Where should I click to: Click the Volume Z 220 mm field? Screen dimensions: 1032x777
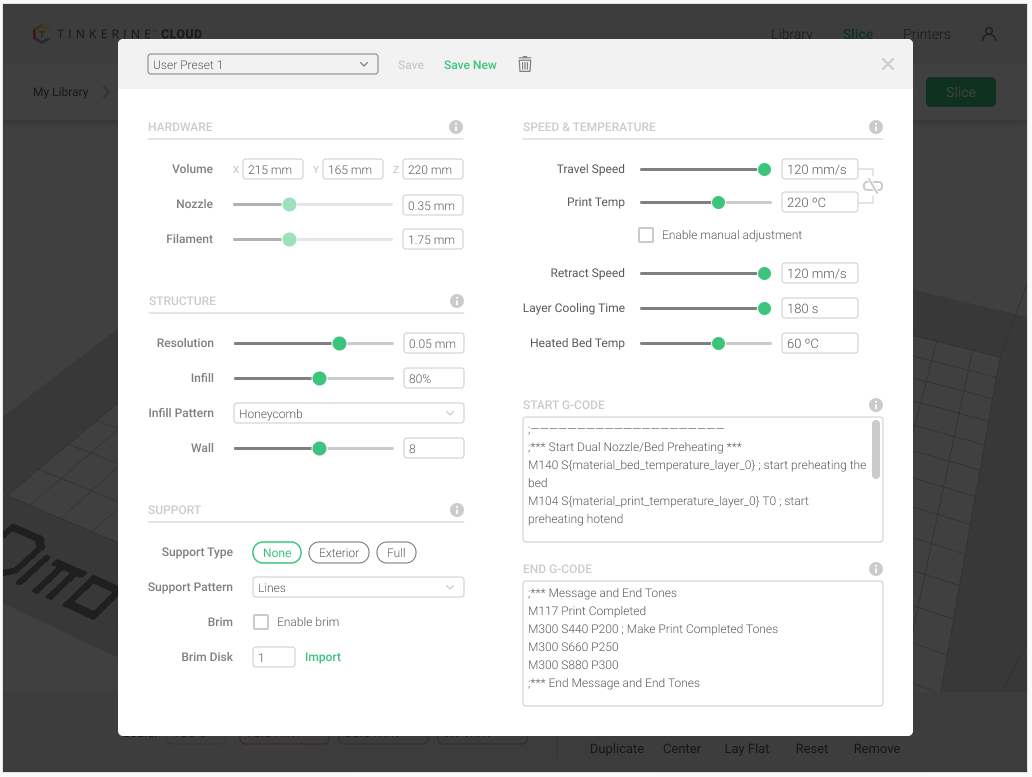pyautogui.click(x=432, y=169)
